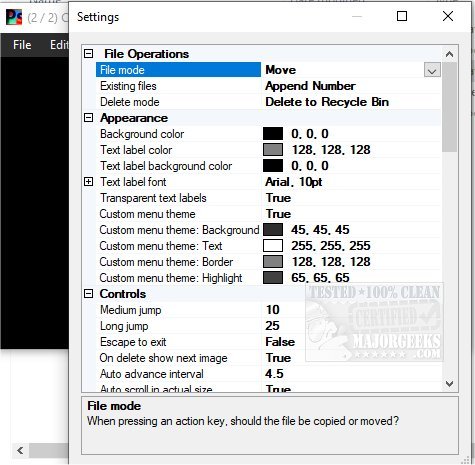Select the Text label color property
Screen dimensions: 475x465
tap(136, 150)
